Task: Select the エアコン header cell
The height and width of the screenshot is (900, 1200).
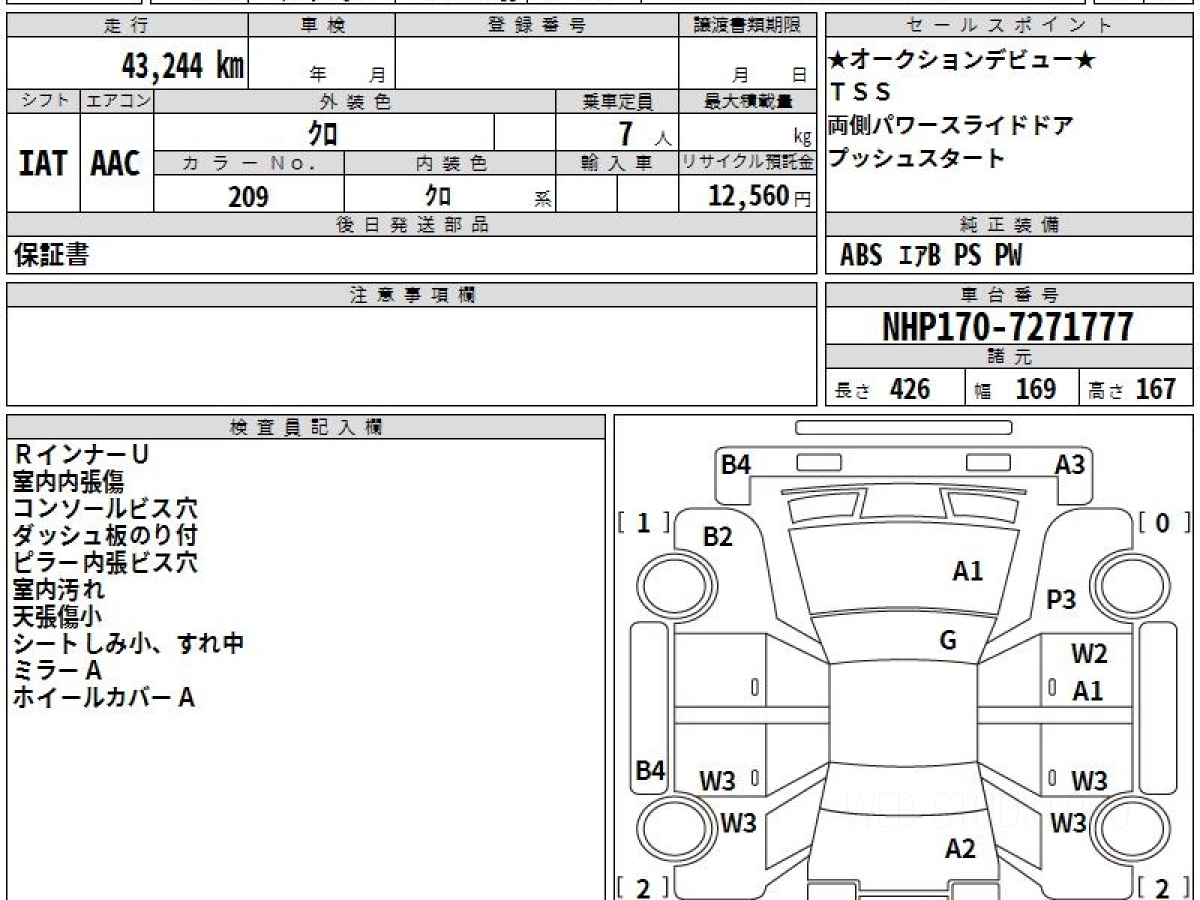Action: [117, 101]
